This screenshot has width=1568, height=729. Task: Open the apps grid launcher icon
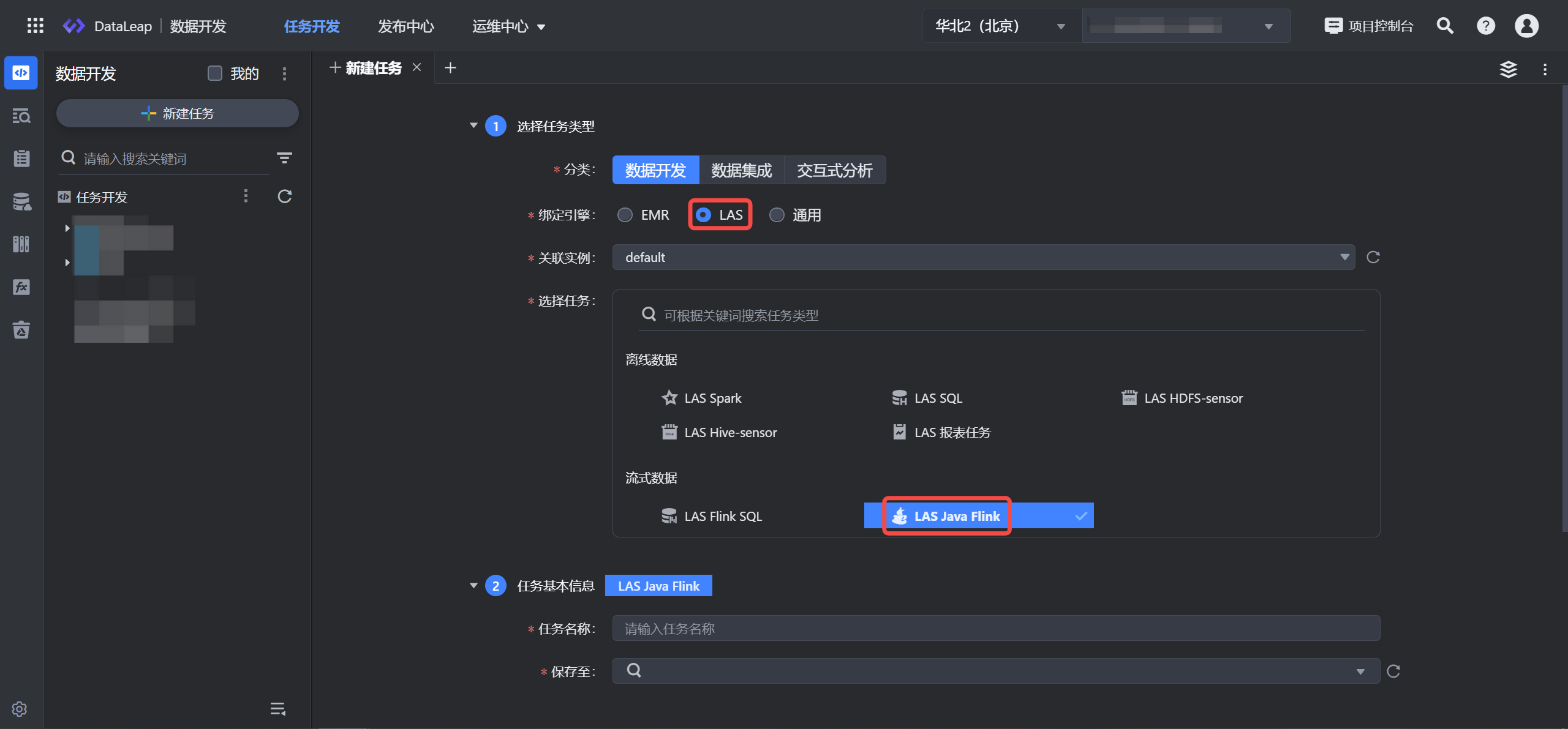36,26
